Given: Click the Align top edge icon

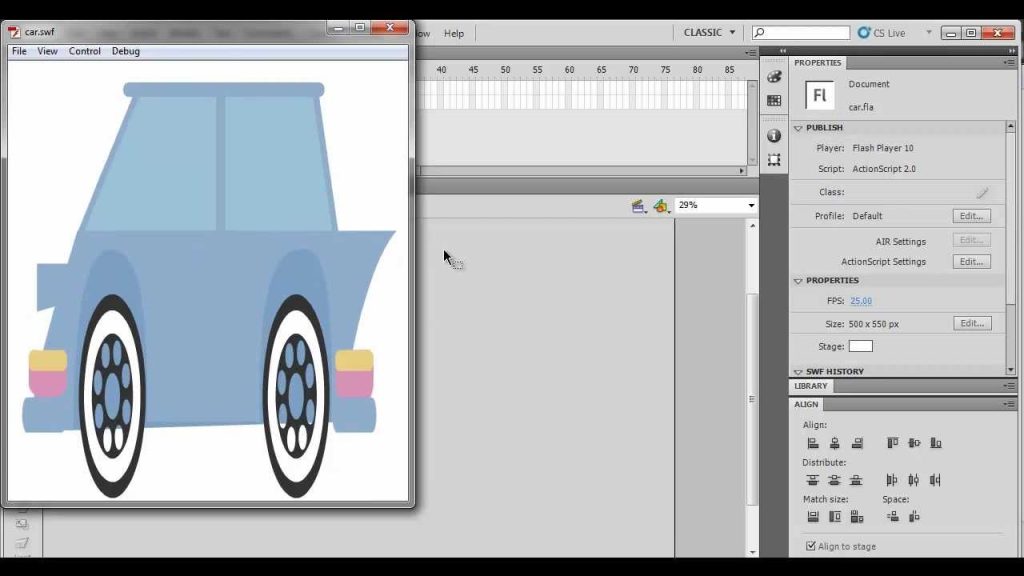Looking at the screenshot, I should [892, 443].
